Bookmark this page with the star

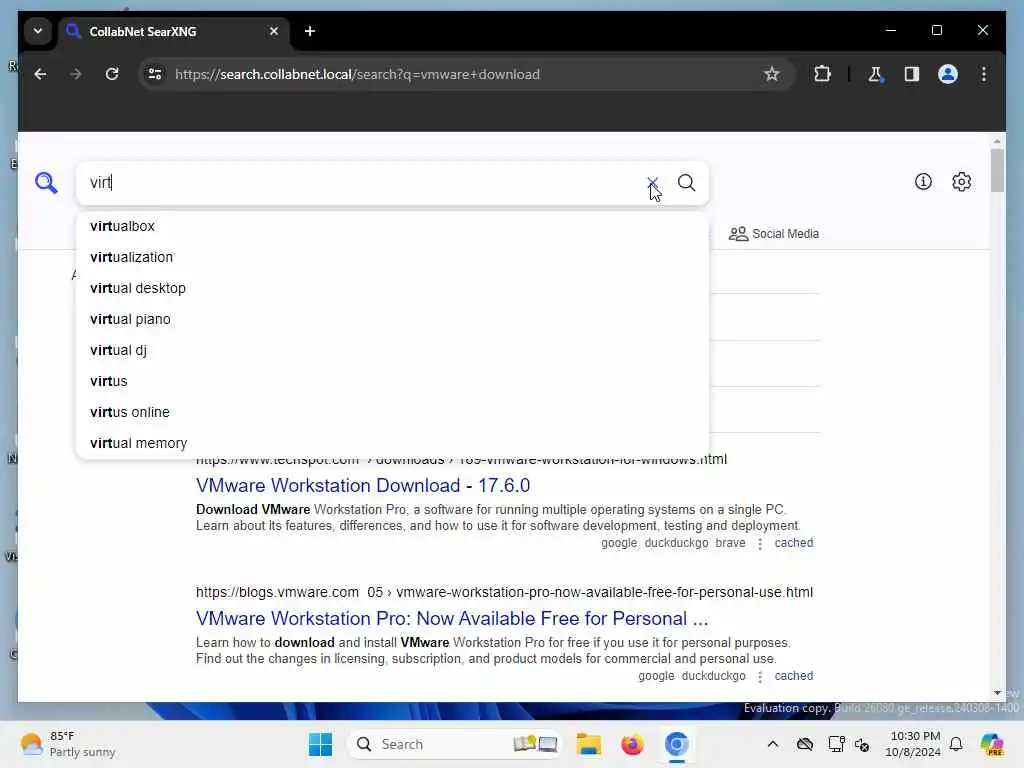(x=771, y=74)
